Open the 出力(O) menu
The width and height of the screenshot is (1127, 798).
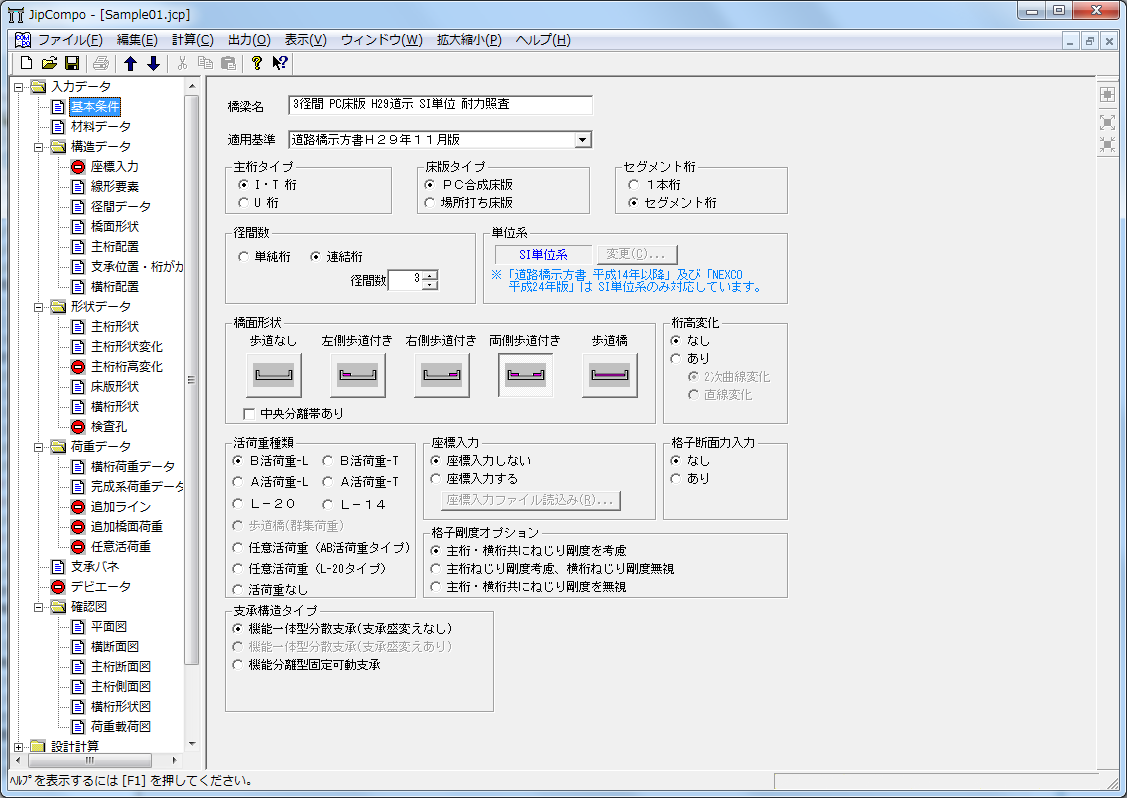click(249, 40)
